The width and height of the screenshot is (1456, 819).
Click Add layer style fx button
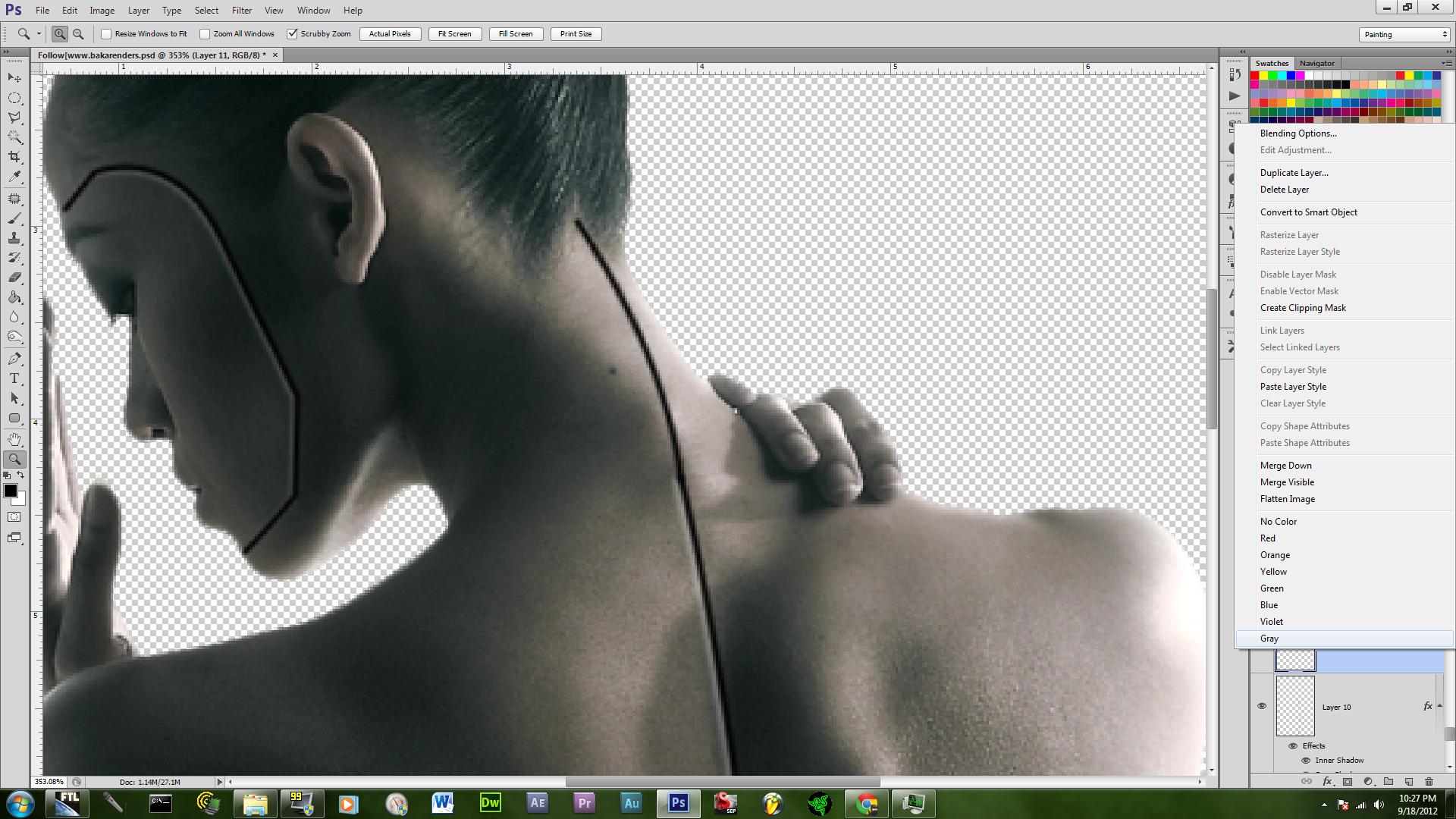click(1327, 781)
